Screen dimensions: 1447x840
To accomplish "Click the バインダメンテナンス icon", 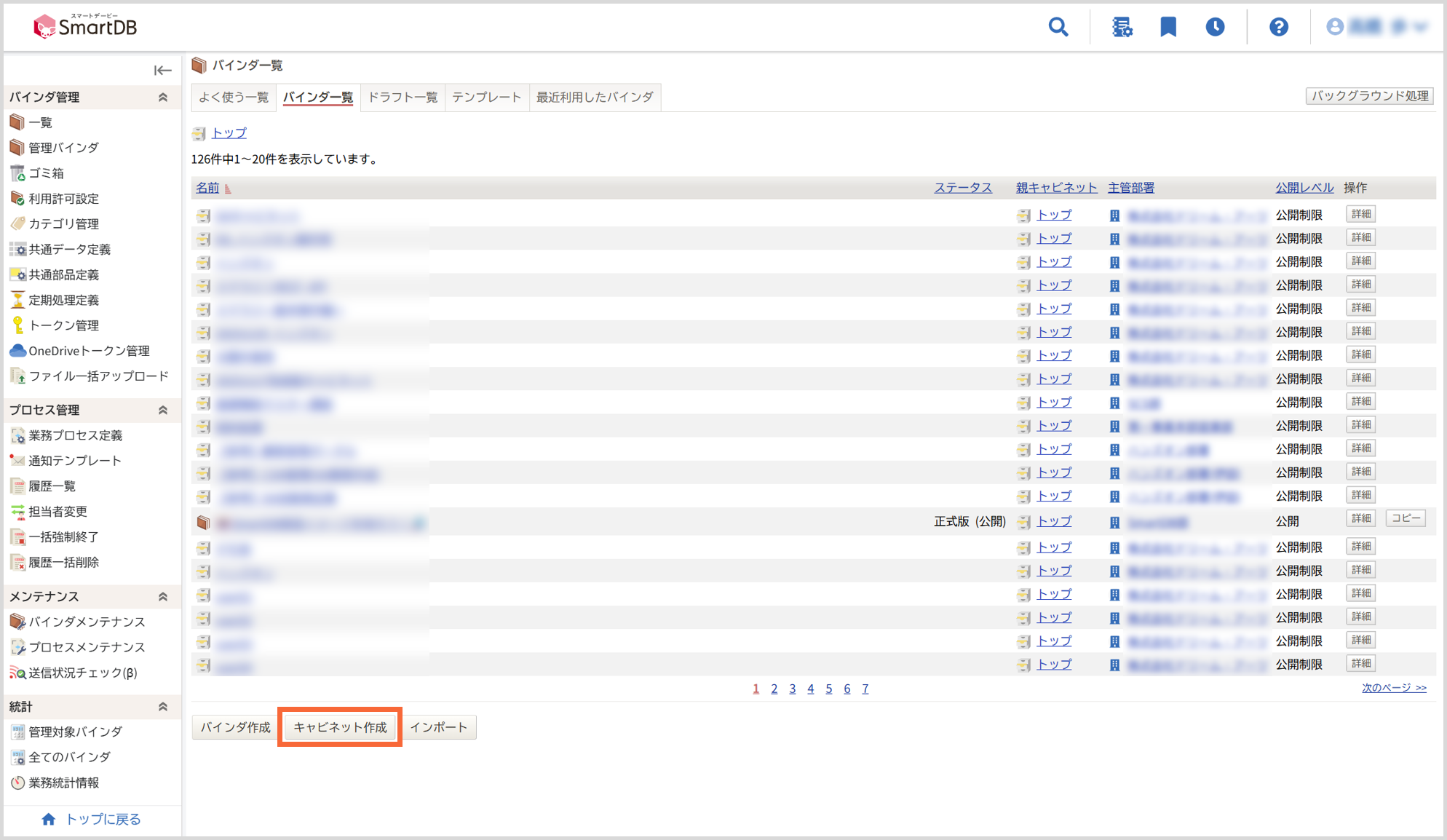I will tap(17, 622).
